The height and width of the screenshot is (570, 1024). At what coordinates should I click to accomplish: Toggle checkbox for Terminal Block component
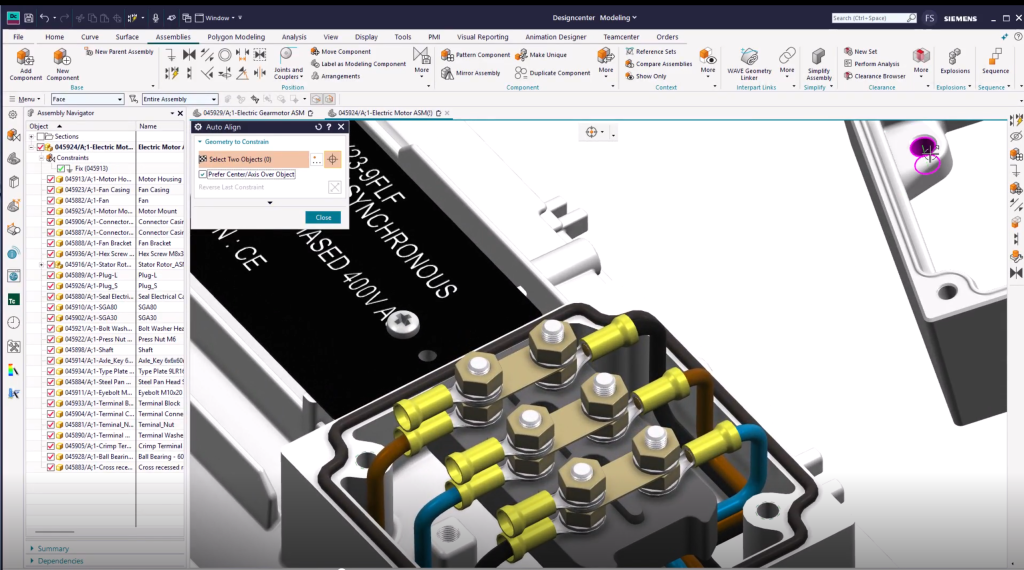click(51, 404)
